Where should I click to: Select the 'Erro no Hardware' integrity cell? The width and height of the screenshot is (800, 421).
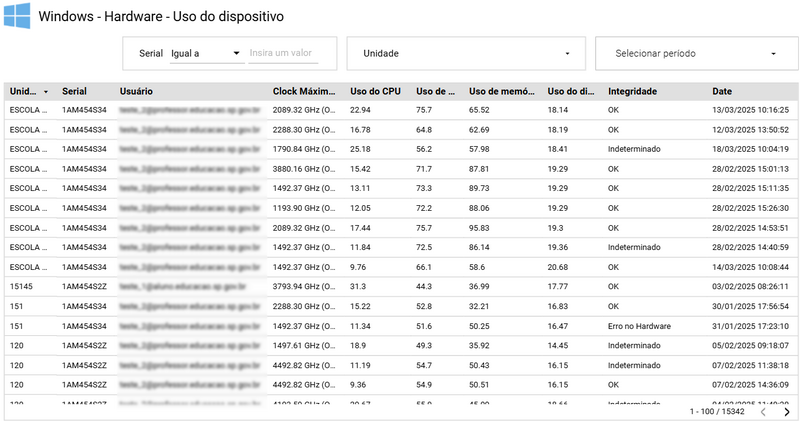point(638,326)
